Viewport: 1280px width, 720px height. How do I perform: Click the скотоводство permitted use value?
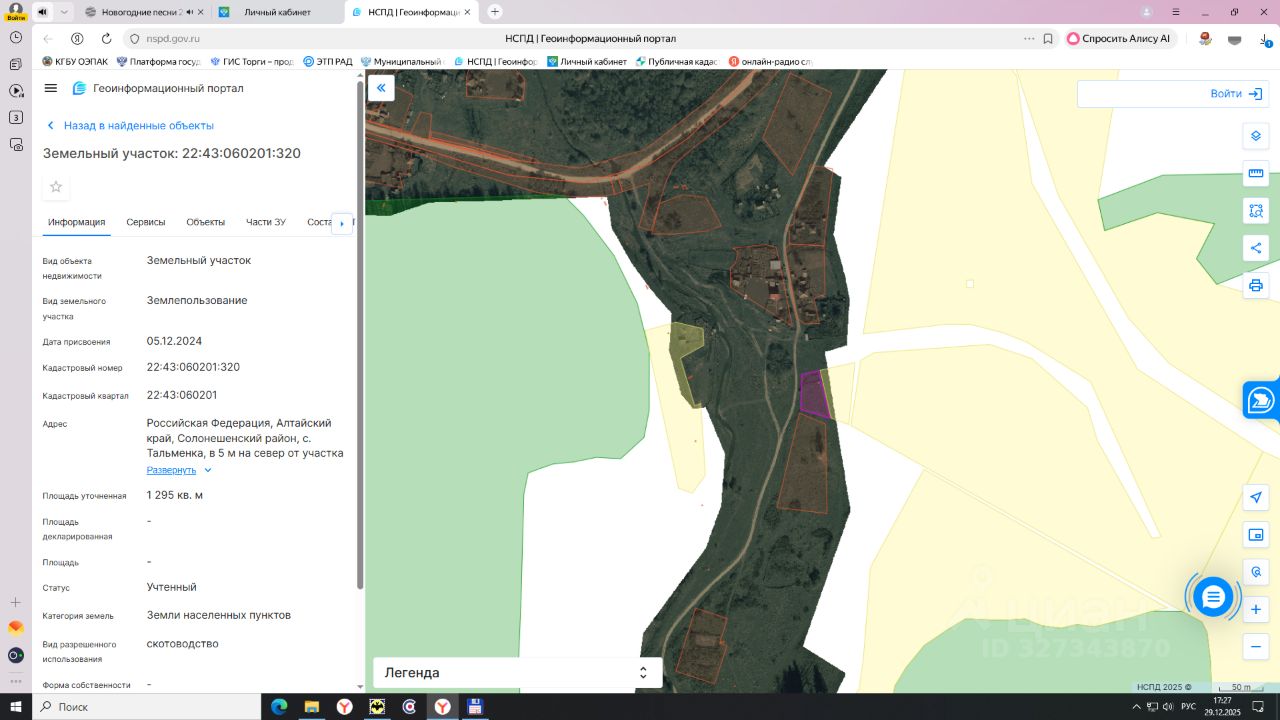tap(183, 644)
